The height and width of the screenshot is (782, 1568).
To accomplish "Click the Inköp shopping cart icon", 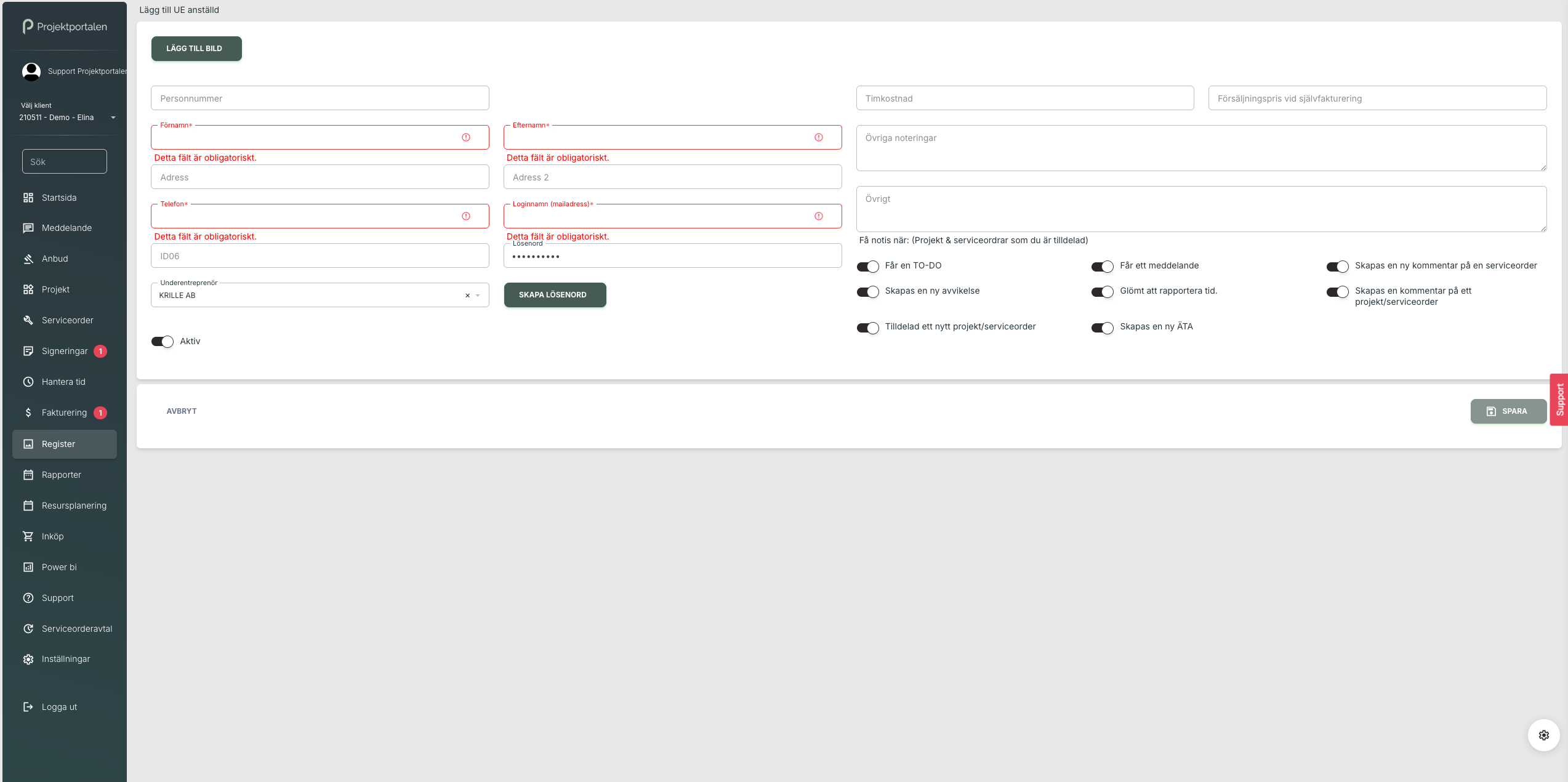I will coord(28,536).
